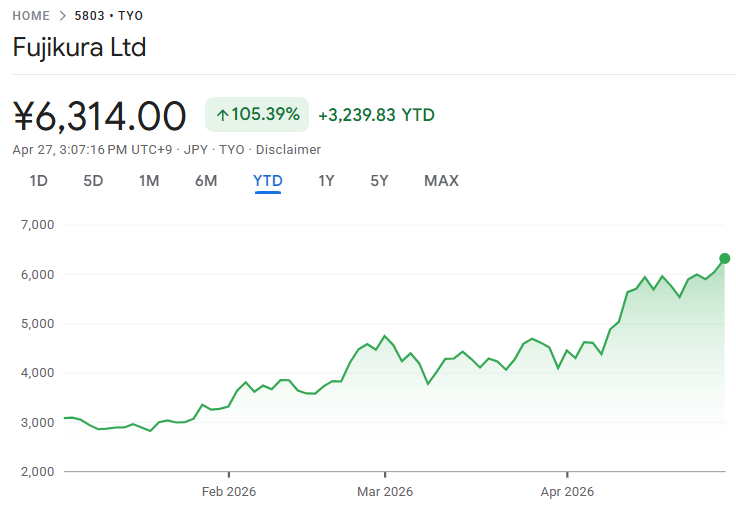This screenshot has height=508, width=736.
Task: Switch to the 6M range tab
Action: (x=206, y=181)
